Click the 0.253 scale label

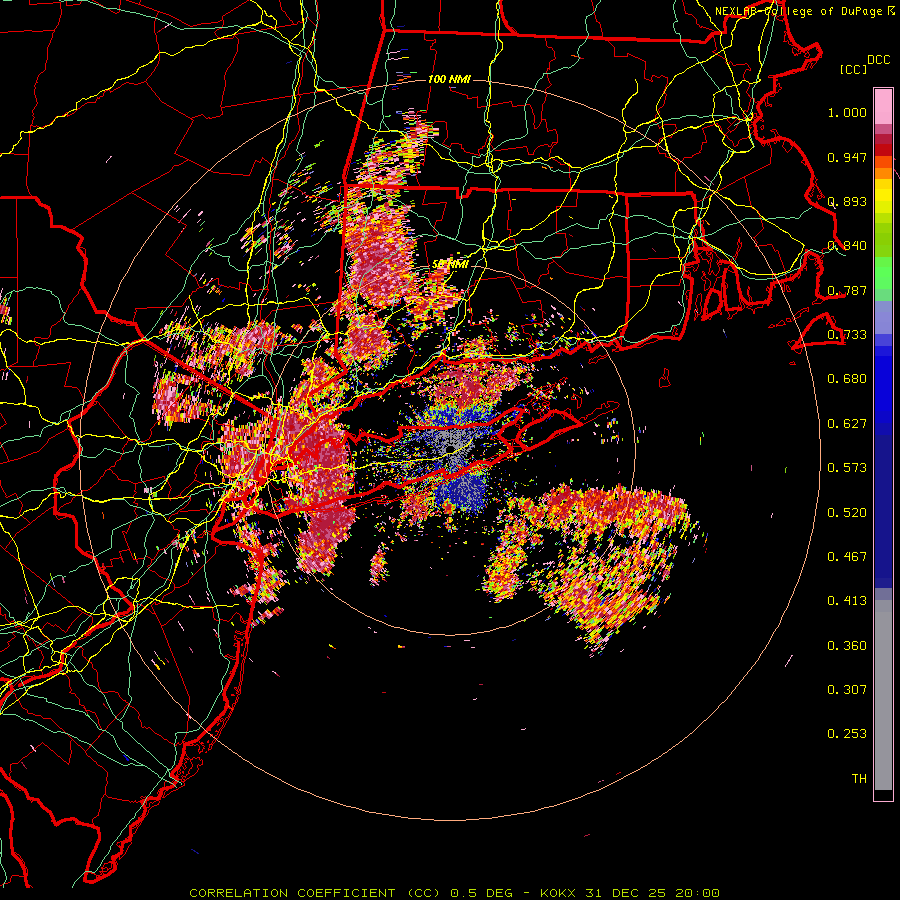coord(847,734)
